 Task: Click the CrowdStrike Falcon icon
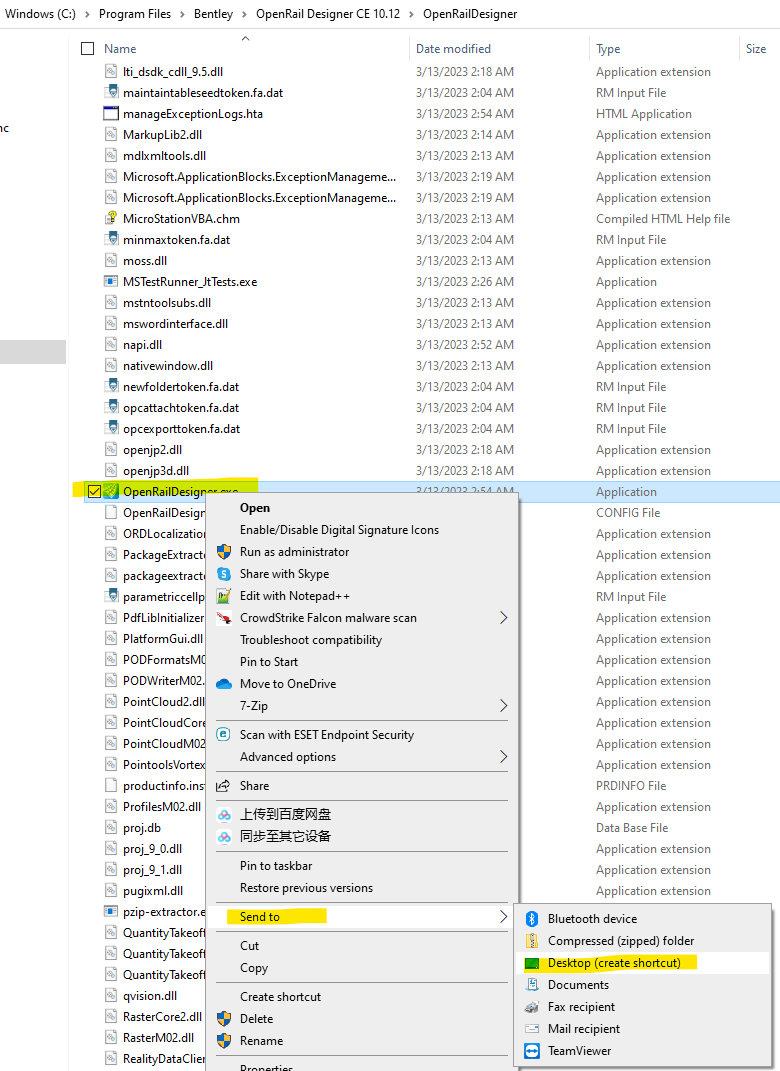pos(224,618)
